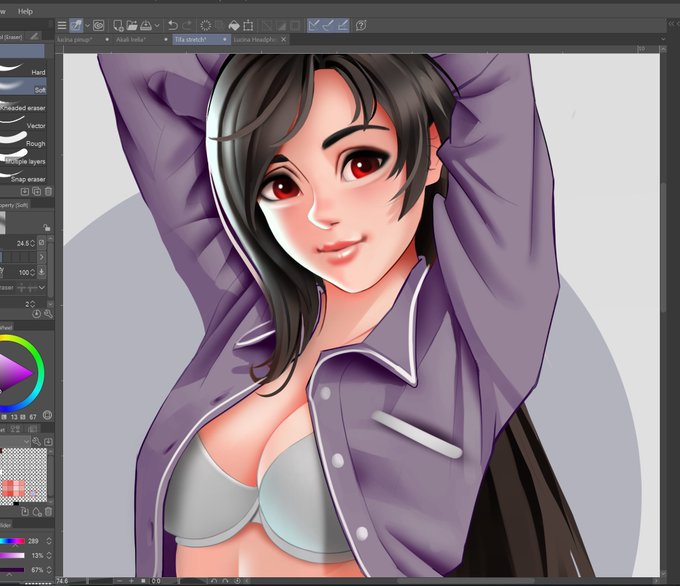Toggle Snap to Special Ruler

tap(328, 26)
